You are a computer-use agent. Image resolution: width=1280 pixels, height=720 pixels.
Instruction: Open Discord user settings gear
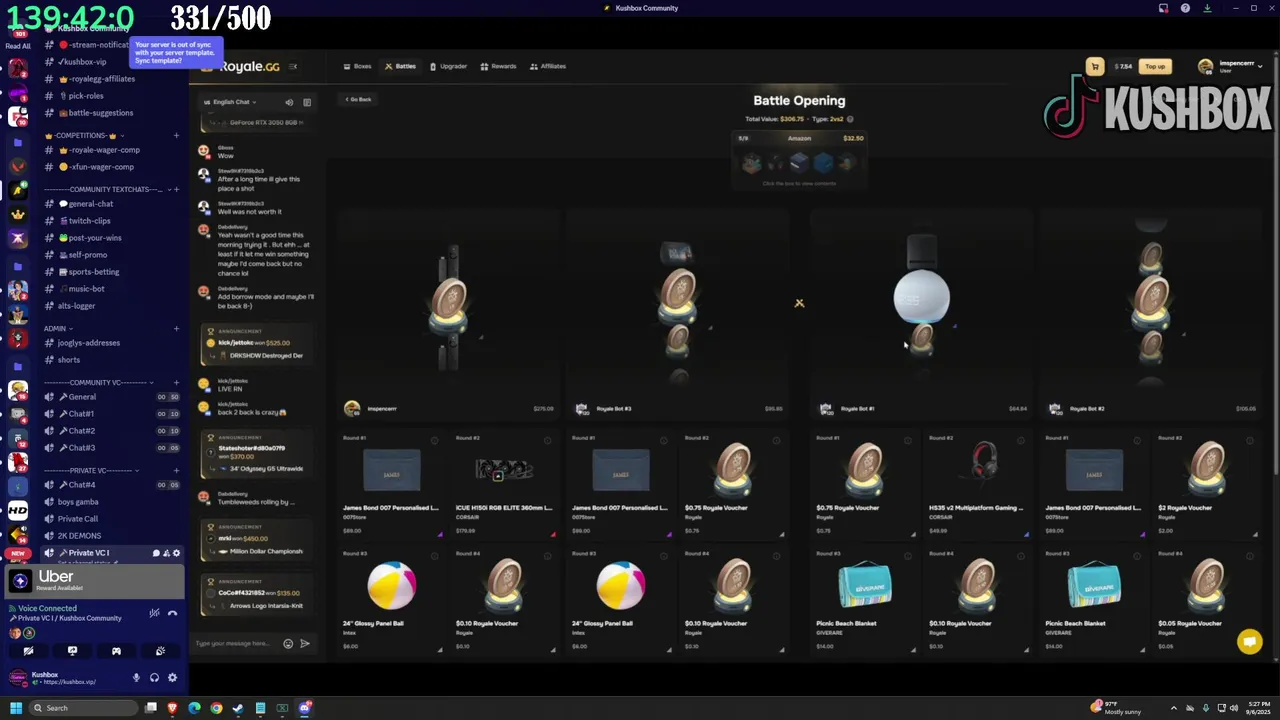pyautogui.click(x=172, y=678)
